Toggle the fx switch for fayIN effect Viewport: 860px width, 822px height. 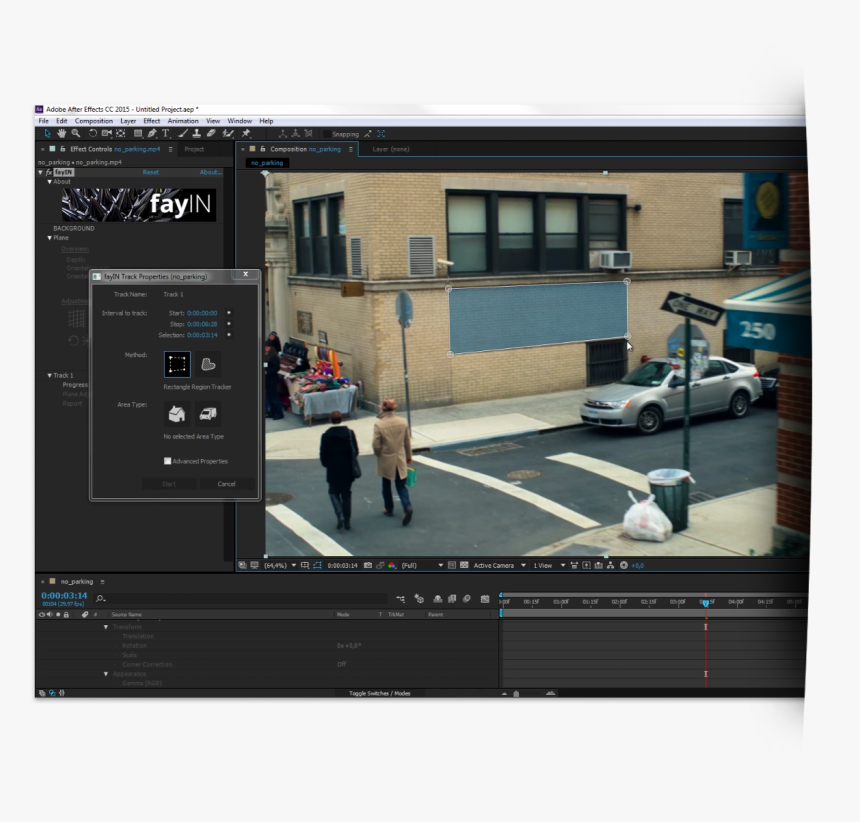[x=47, y=172]
